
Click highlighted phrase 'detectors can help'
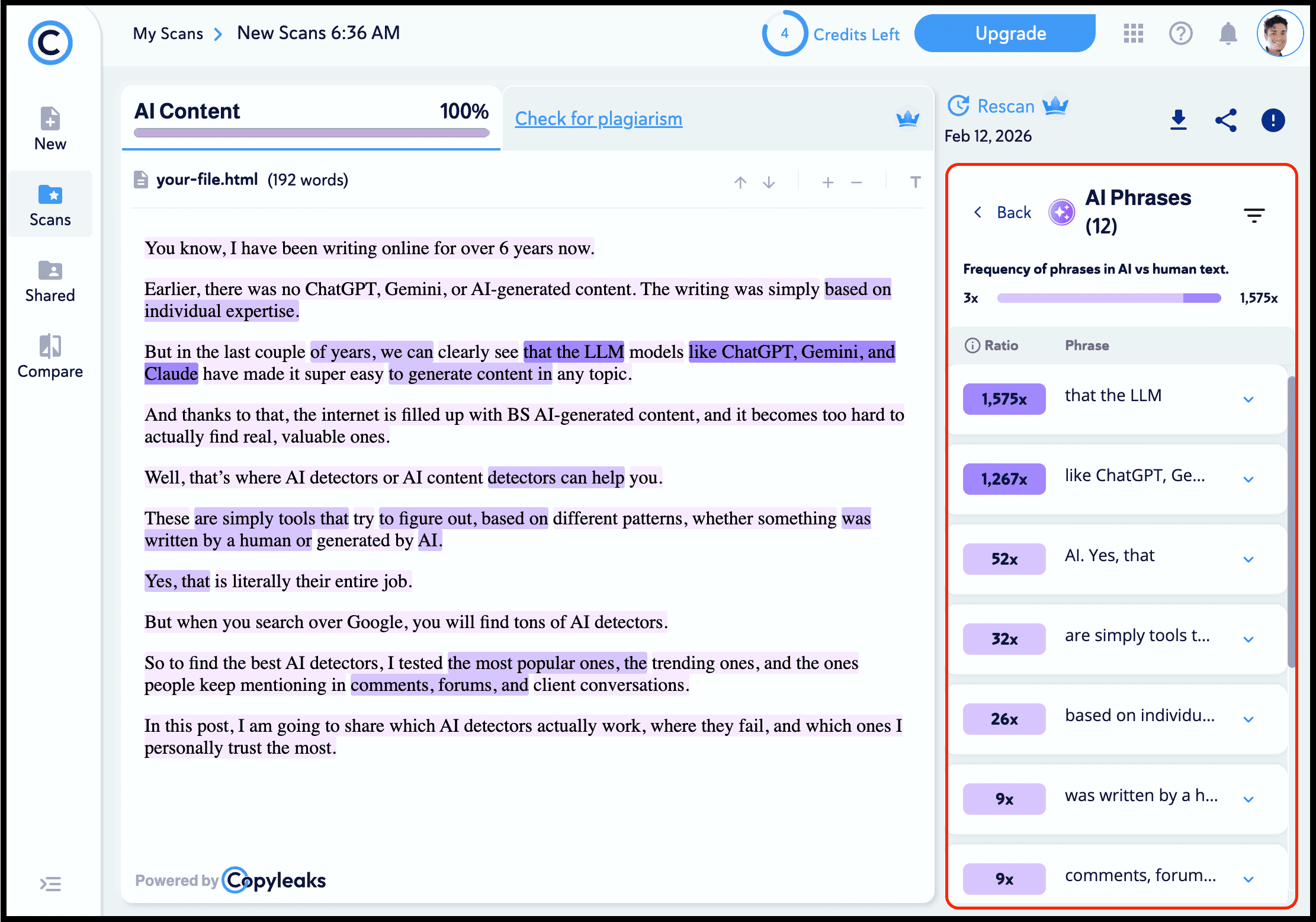(x=556, y=478)
